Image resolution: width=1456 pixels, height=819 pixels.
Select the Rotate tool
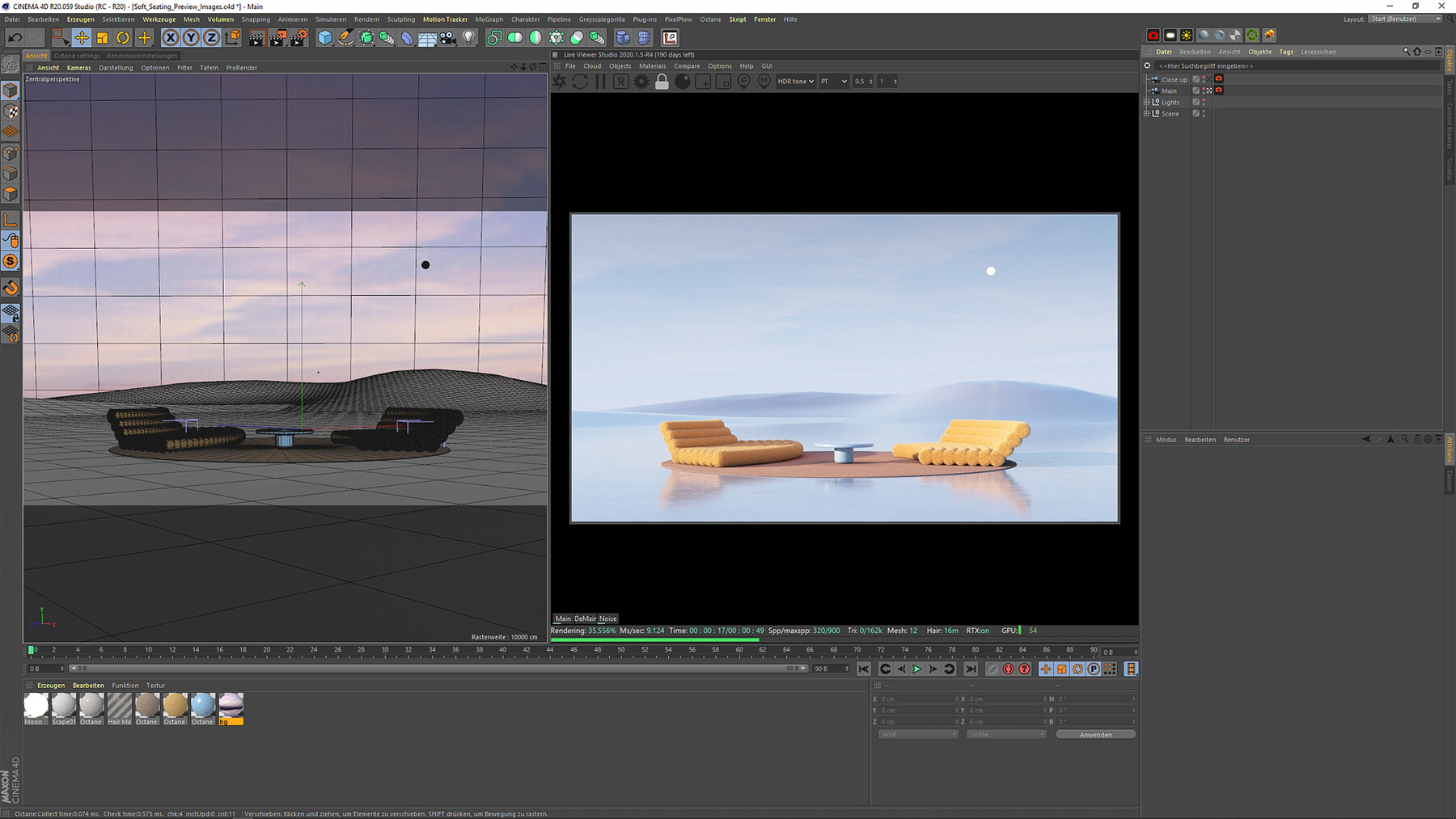point(122,37)
